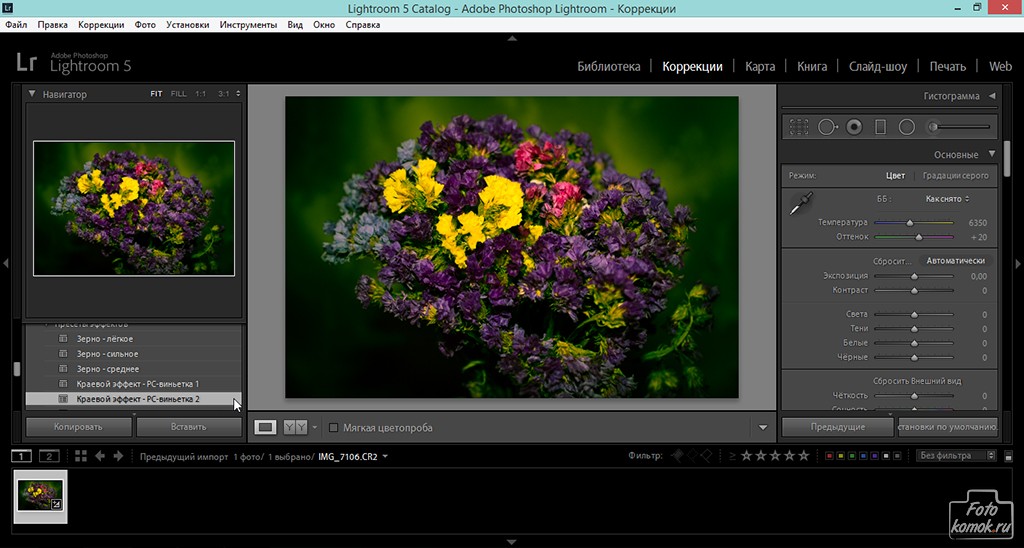The width and height of the screenshot is (1024, 548).
Task: Switch to the Слайд-шоу module
Action: [x=878, y=67]
